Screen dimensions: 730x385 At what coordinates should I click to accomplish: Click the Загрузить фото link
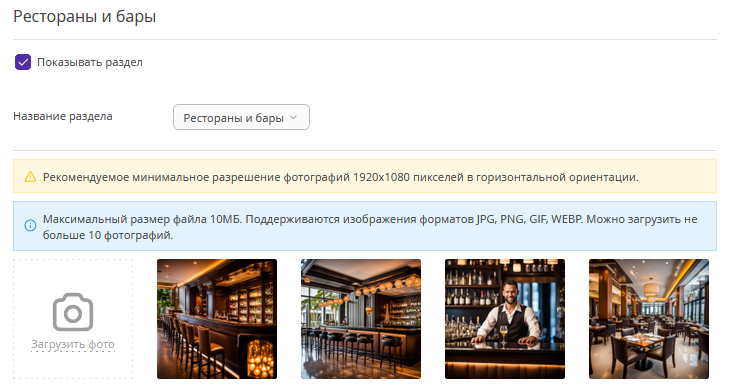tap(73, 344)
